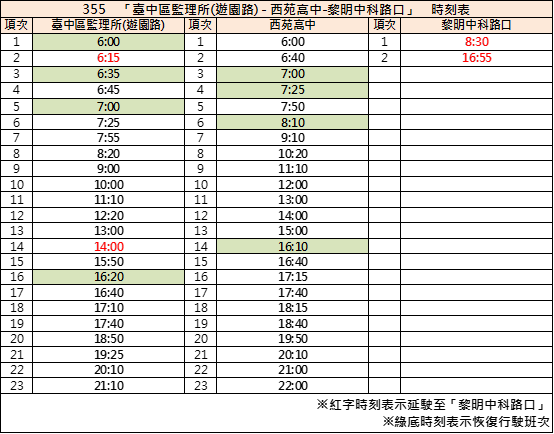
Task: Select the 12:20 監理所 departure cell
Action: (x=108, y=216)
